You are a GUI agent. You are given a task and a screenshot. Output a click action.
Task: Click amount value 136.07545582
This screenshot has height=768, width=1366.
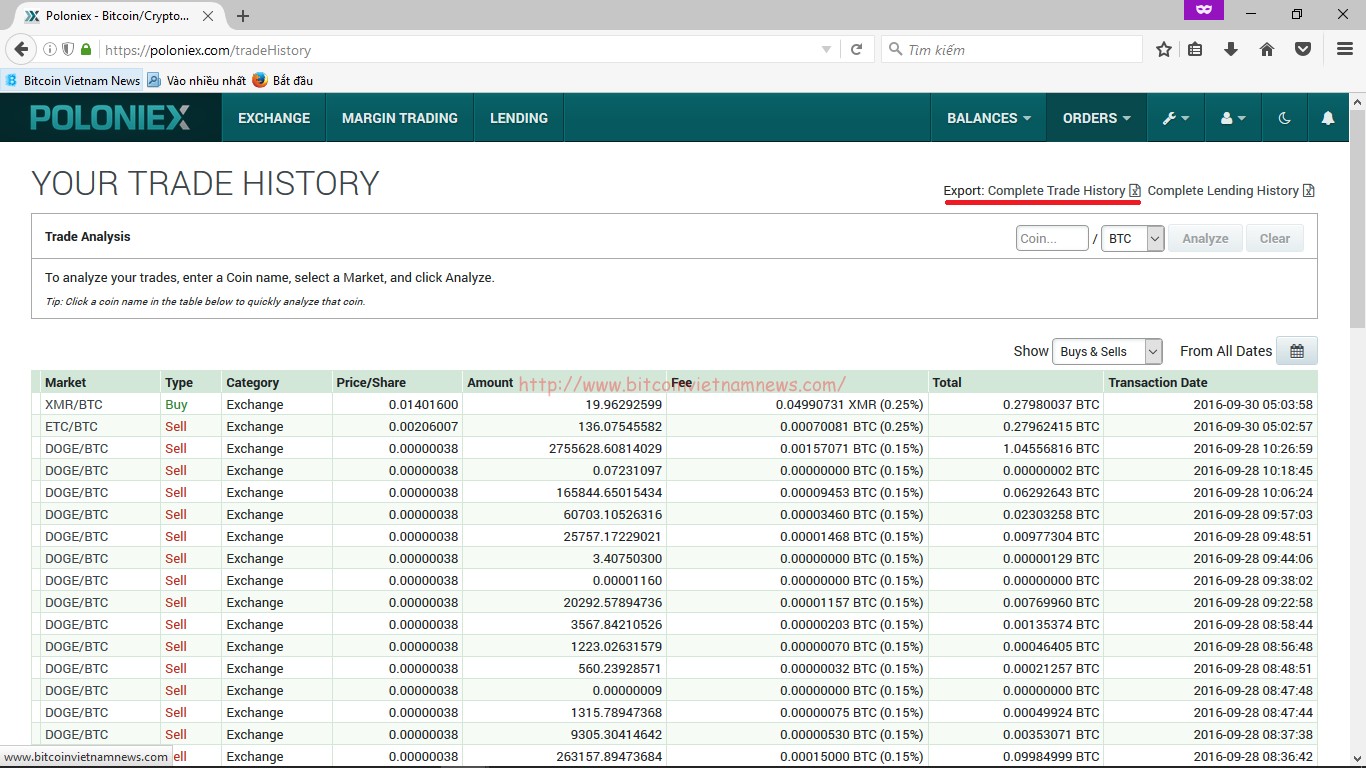click(x=620, y=426)
